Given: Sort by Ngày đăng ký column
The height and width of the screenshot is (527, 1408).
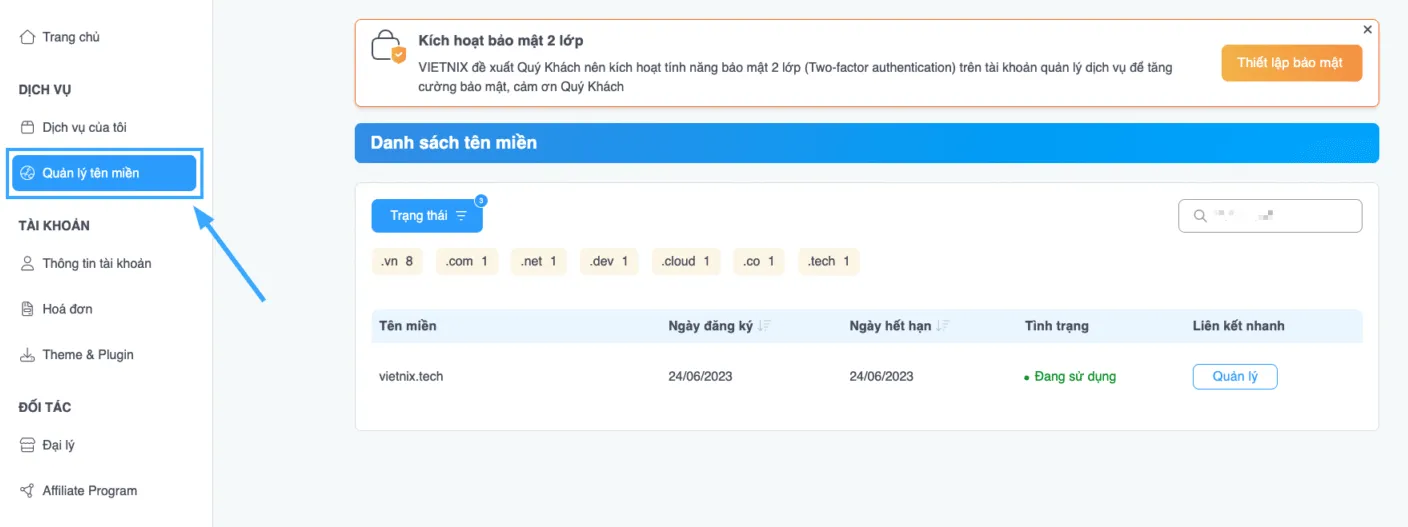Looking at the screenshot, I should click(764, 326).
